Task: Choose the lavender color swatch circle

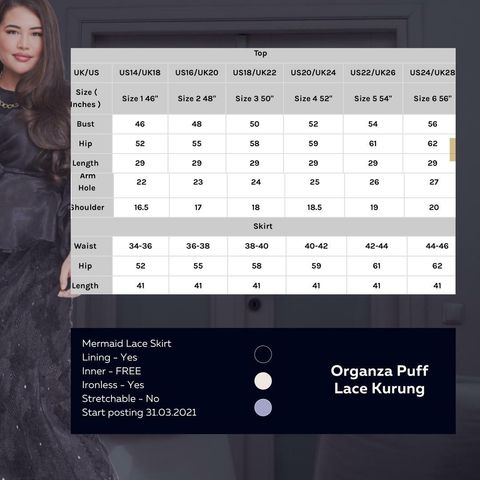Action: point(263,408)
